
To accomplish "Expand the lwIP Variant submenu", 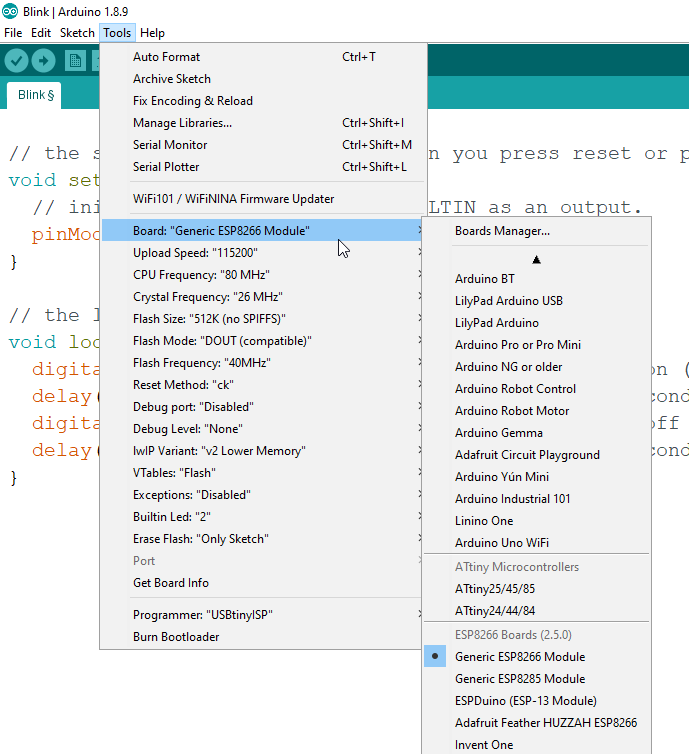I will tap(263, 451).
